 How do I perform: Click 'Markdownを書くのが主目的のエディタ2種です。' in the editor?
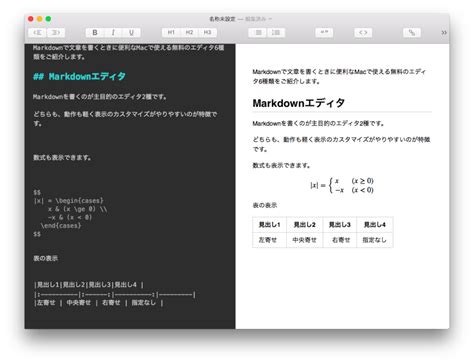click(100, 97)
